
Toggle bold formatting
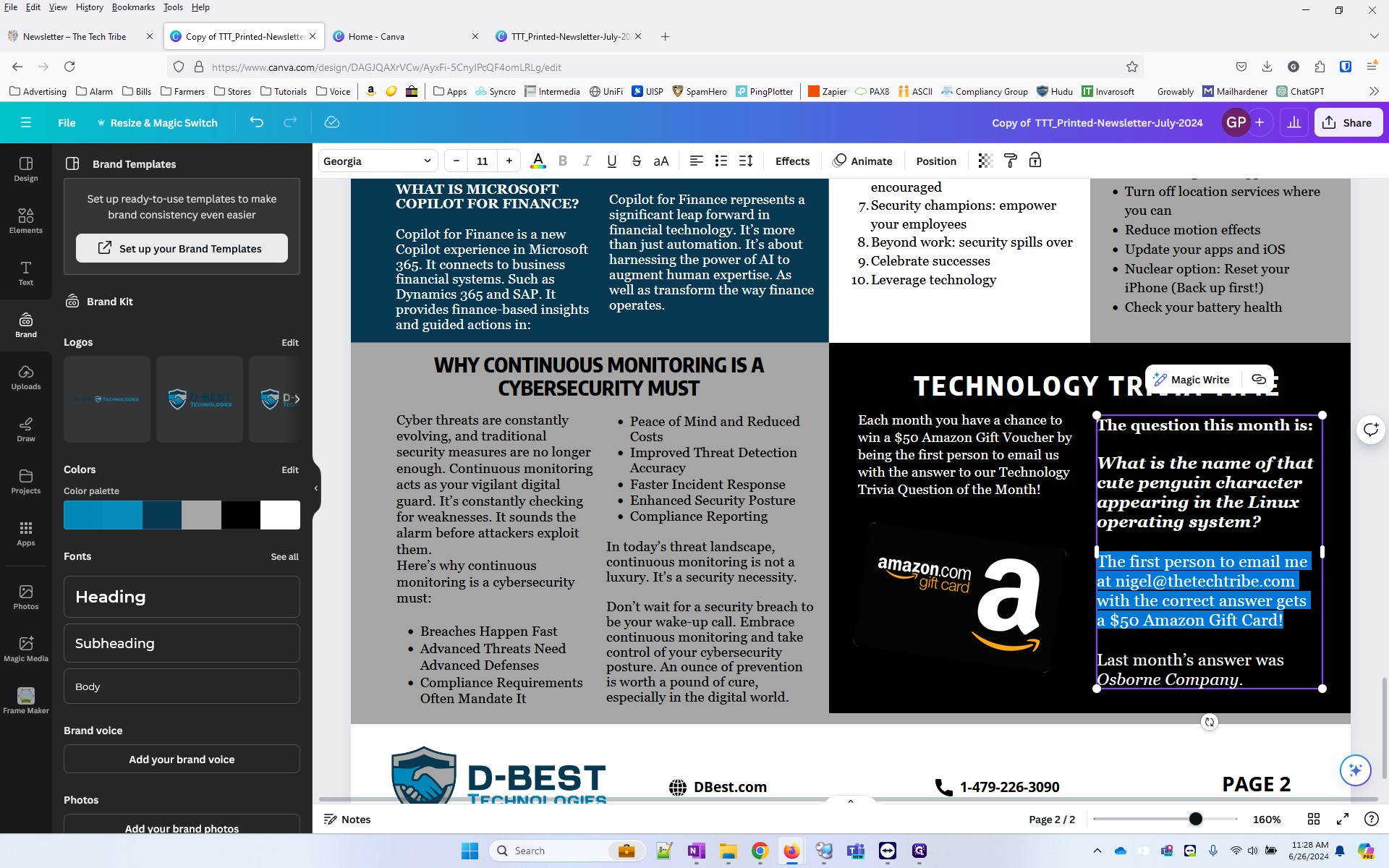tap(563, 161)
